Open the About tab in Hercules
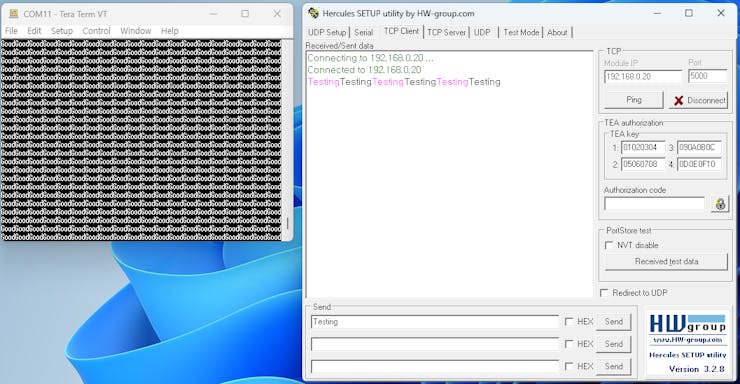 (557, 33)
